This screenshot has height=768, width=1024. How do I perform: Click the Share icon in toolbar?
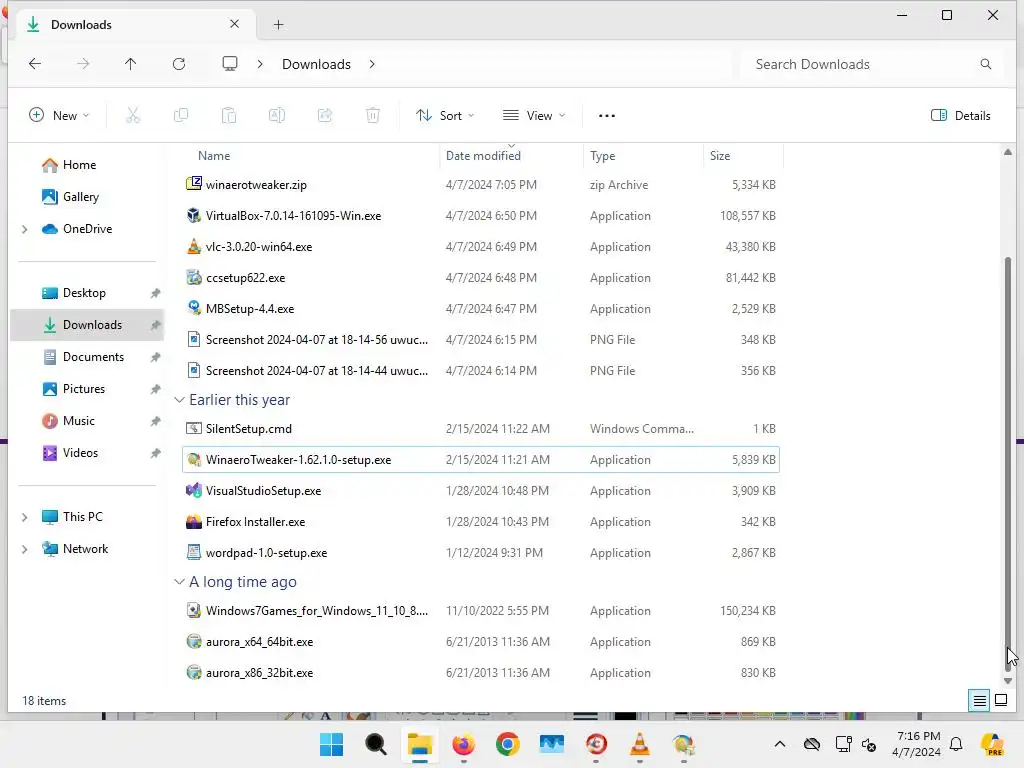coord(325,116)
